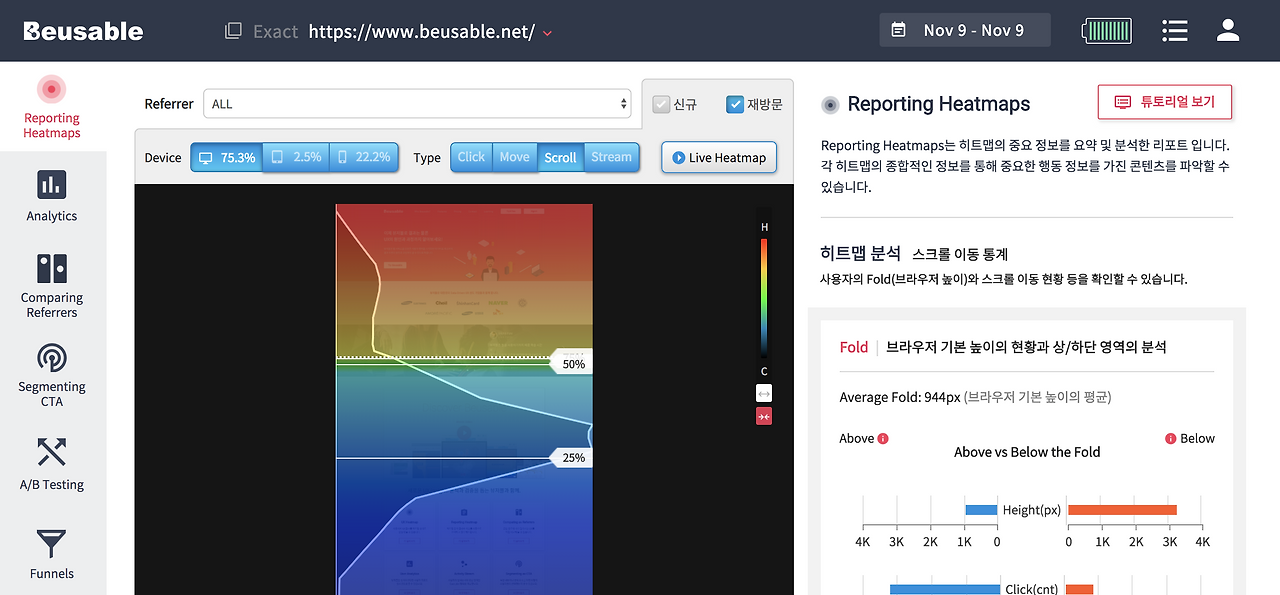Switch heatmap type to Move

[514, 157]
